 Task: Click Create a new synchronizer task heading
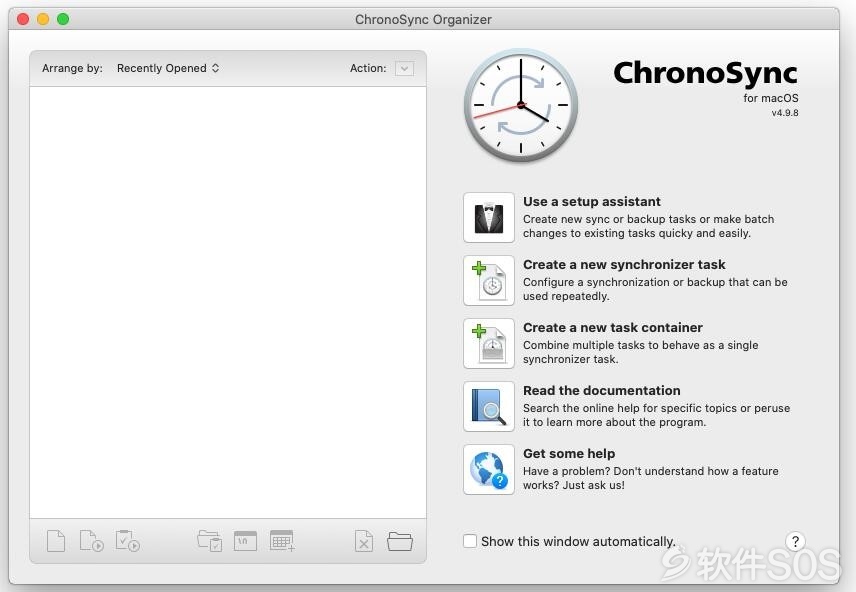point(624,265)
